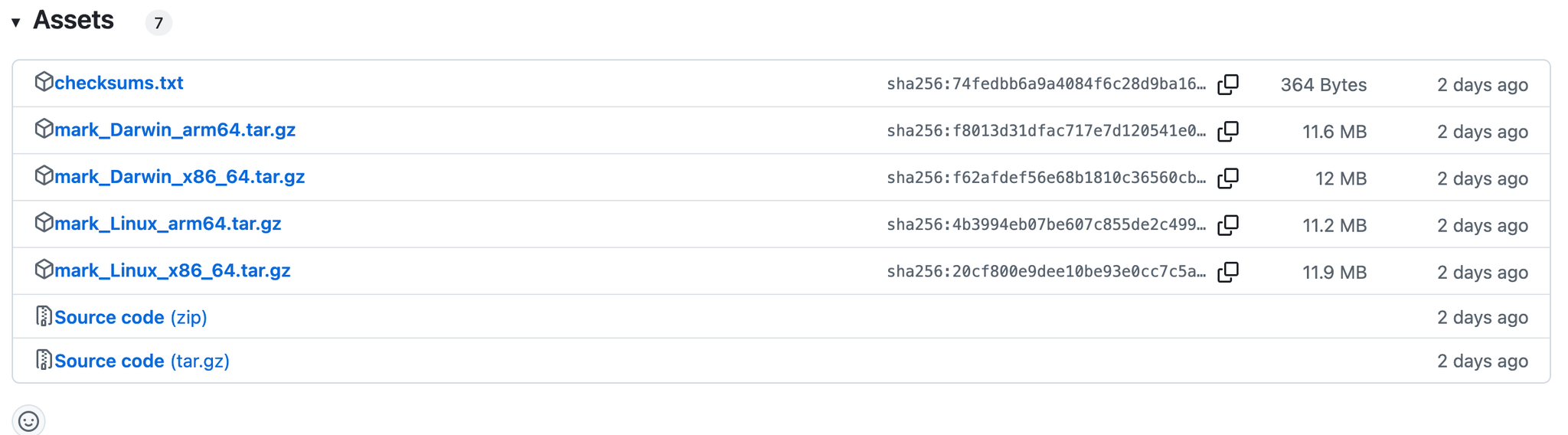Collapse the Assets section triangle

tap(15, 22)
